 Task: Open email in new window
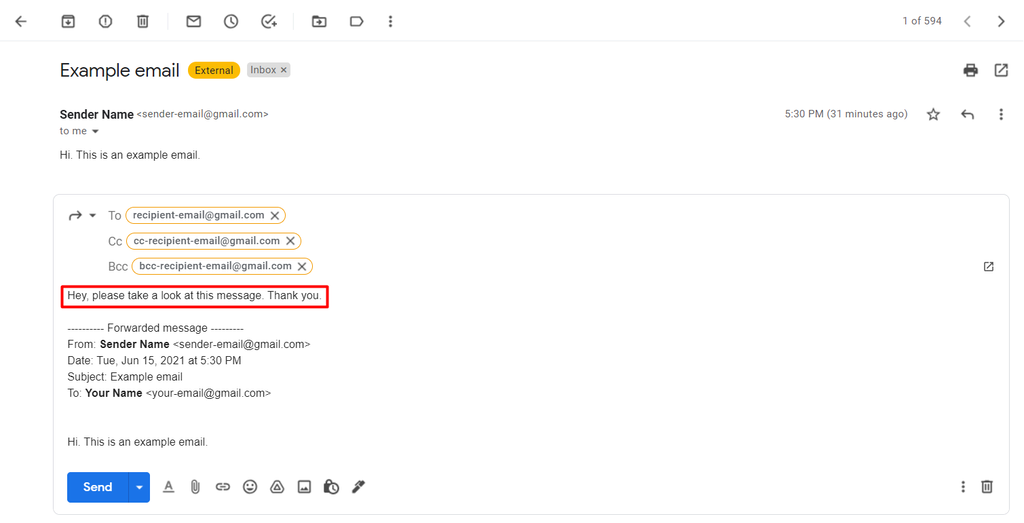pyautogui.click(x=1001, y=70)
